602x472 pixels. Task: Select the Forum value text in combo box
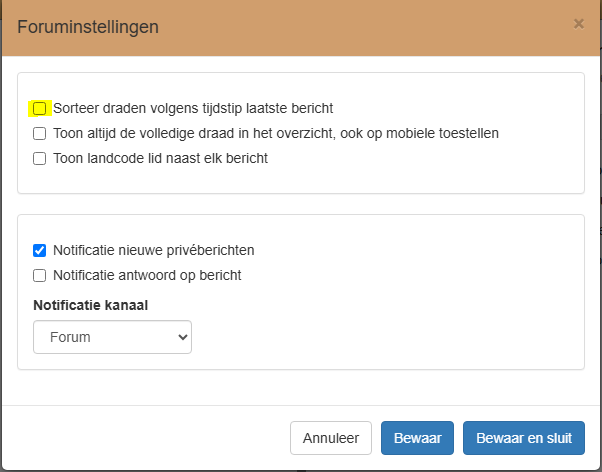70,337
